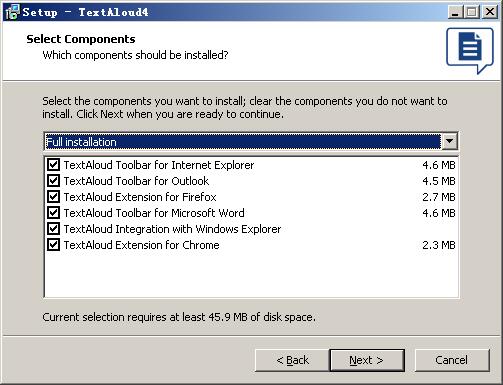Minimize the Setup window

point(455,12)
